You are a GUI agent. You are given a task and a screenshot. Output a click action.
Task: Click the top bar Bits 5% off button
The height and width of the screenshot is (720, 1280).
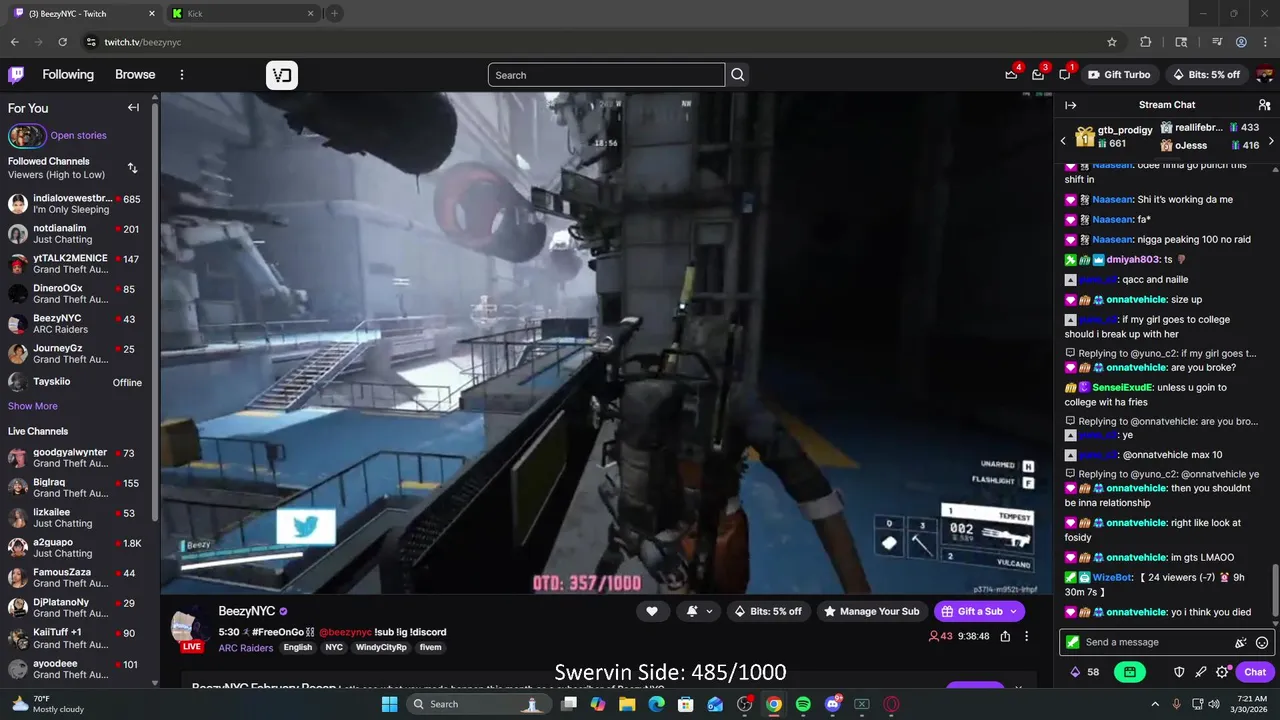click(1206, 75)
